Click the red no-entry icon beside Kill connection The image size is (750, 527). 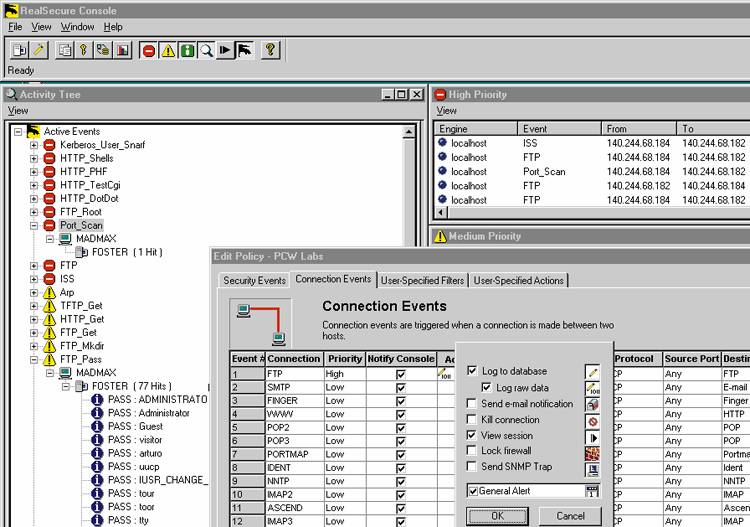[592, 420]
